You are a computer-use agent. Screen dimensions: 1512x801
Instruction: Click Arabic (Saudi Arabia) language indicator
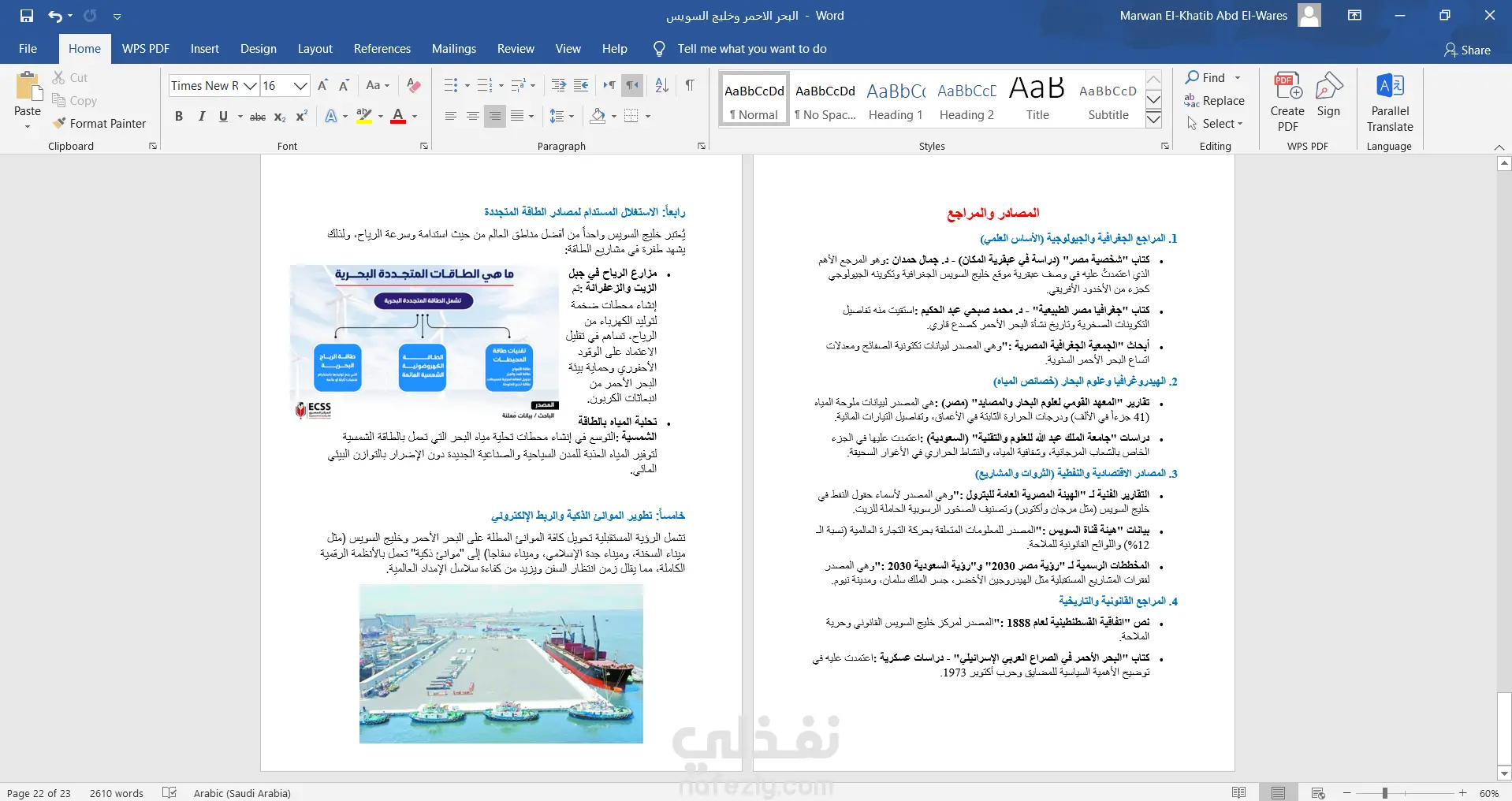pos(242,793)
